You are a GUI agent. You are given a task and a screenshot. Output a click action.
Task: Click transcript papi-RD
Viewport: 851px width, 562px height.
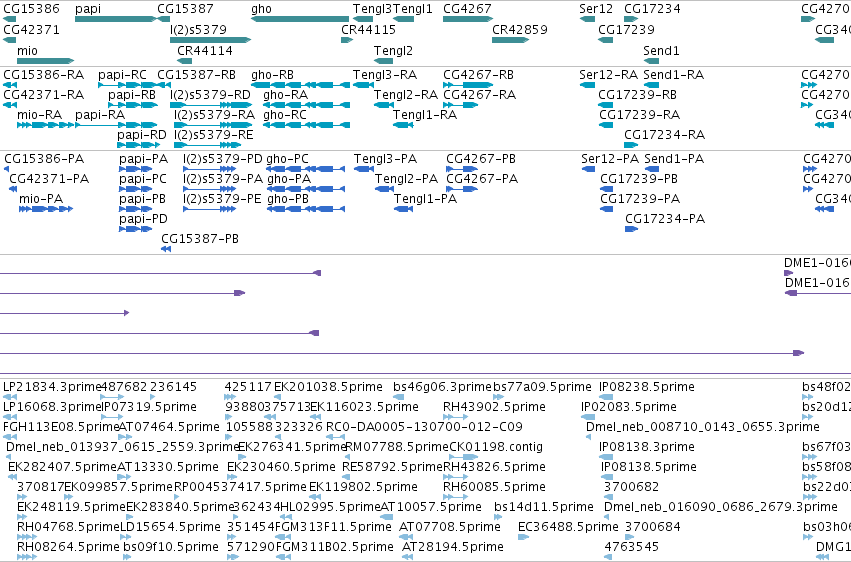click(137, 145)
